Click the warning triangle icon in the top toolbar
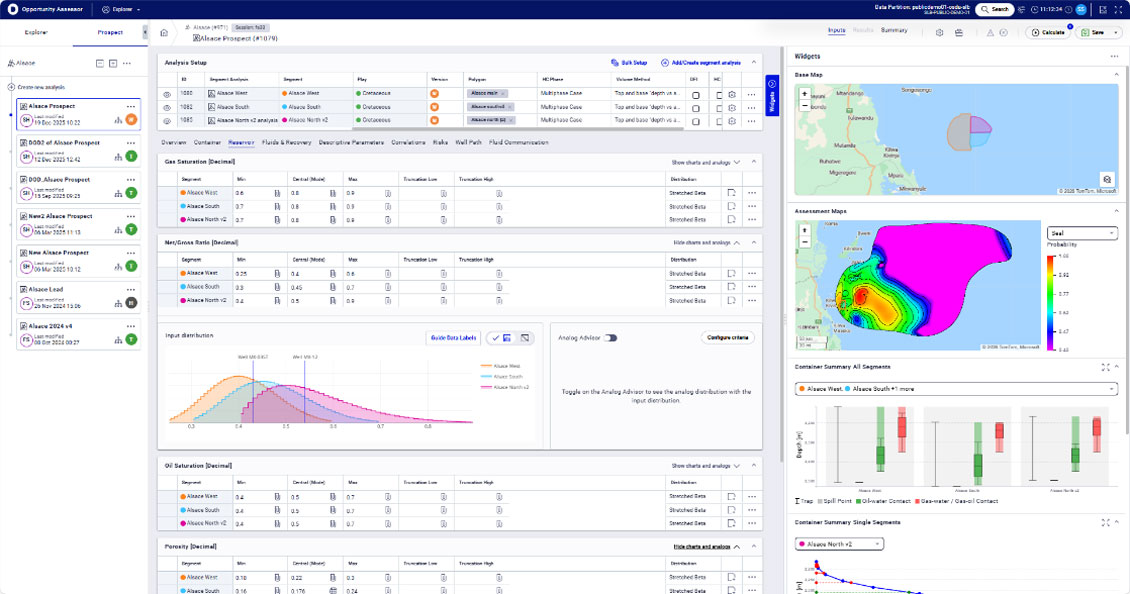This screenshot has height=594, width=1130. [990, 32]
